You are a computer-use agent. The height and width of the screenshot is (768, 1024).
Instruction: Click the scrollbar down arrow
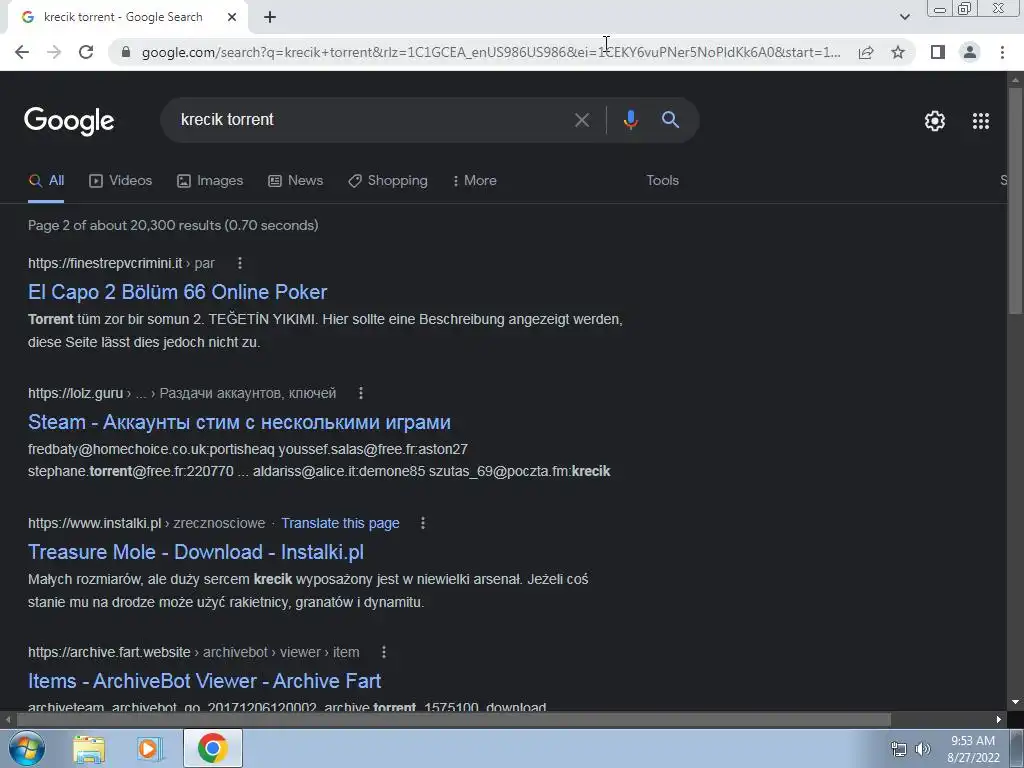coord(1015,703)
